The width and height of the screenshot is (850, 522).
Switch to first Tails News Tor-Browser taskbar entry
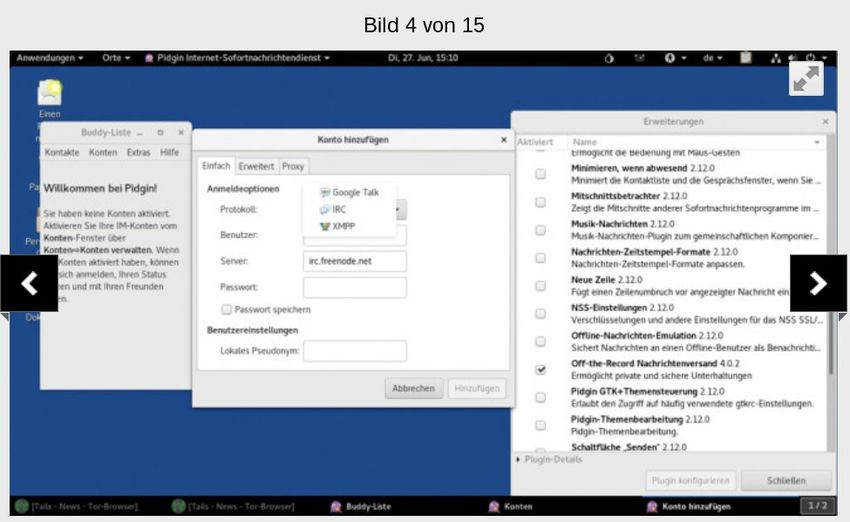76,506
